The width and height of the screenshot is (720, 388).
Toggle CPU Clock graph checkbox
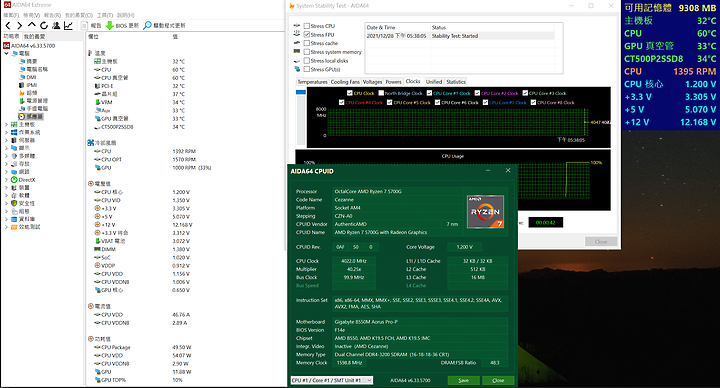tap(350, 93)
